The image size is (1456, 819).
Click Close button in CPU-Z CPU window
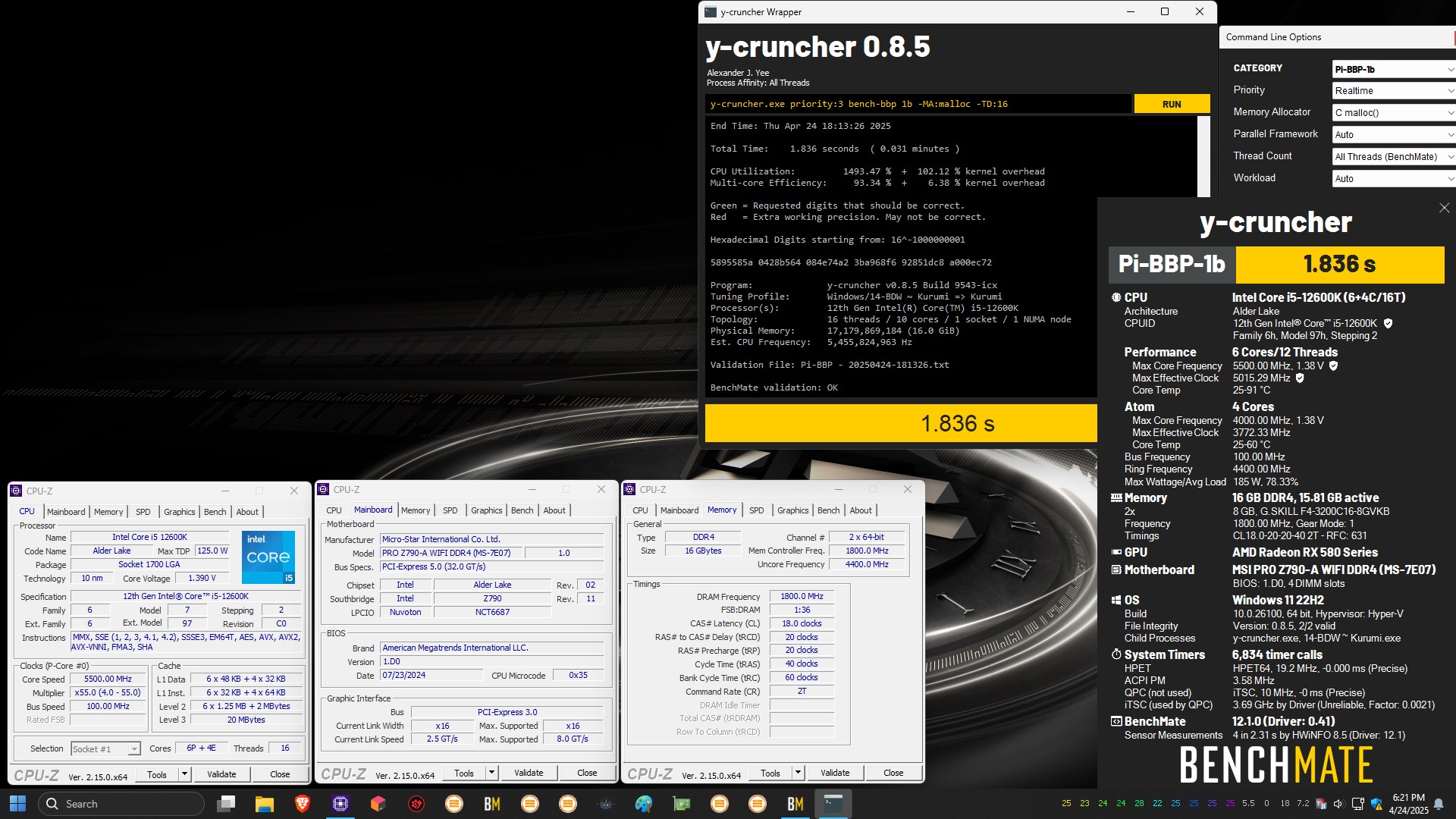(280, 774)
